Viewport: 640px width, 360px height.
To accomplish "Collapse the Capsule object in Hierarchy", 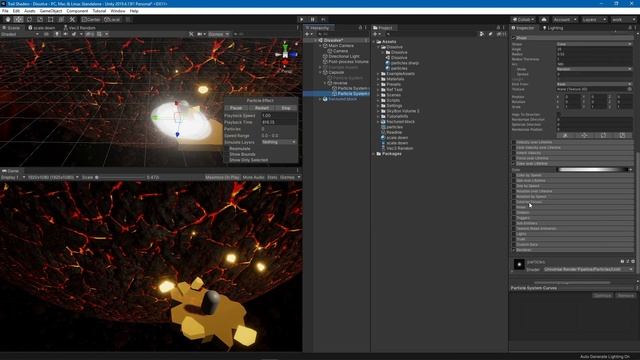I will (x=320, y=72).
